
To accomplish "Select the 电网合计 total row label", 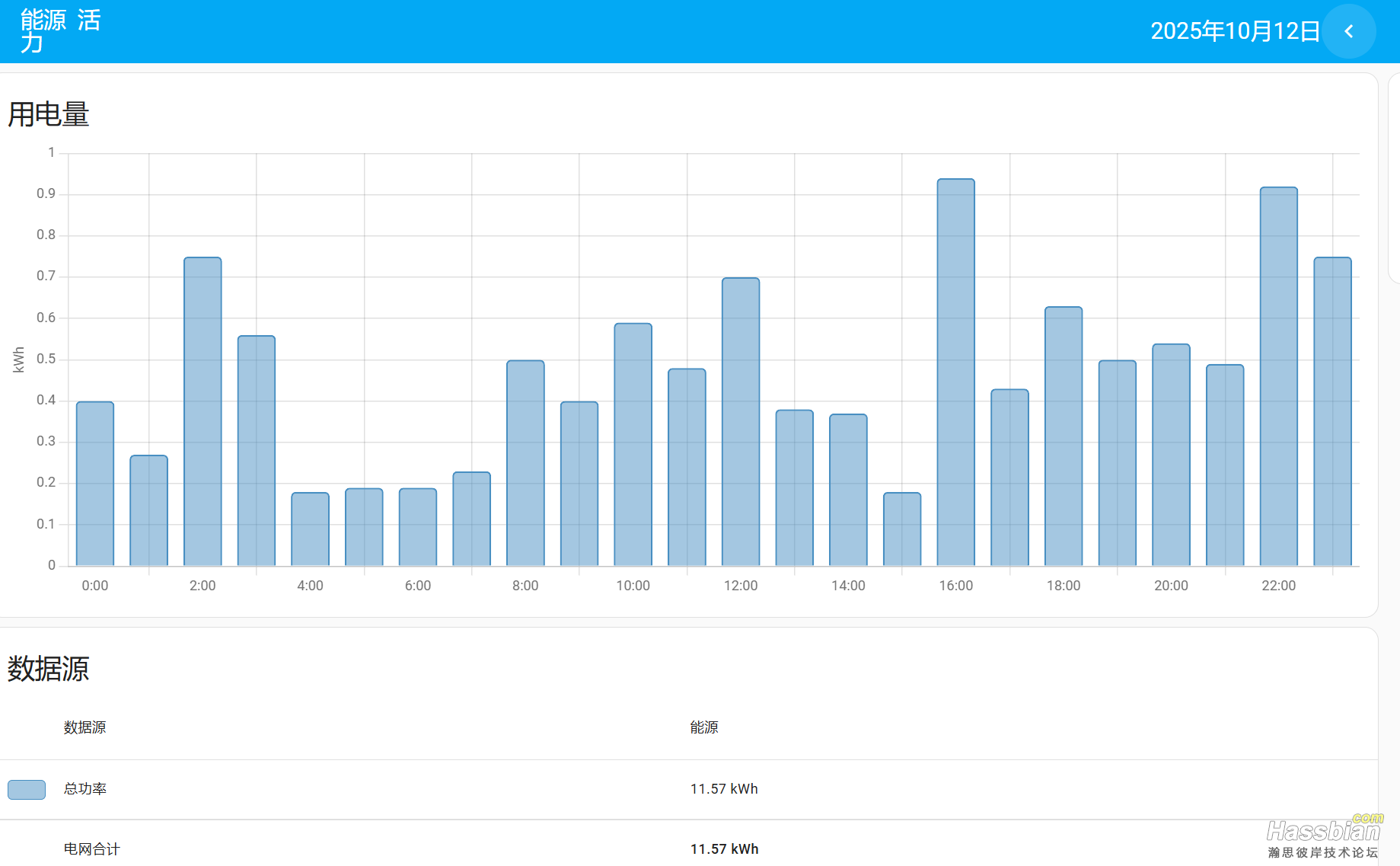I will click(91, 849).
